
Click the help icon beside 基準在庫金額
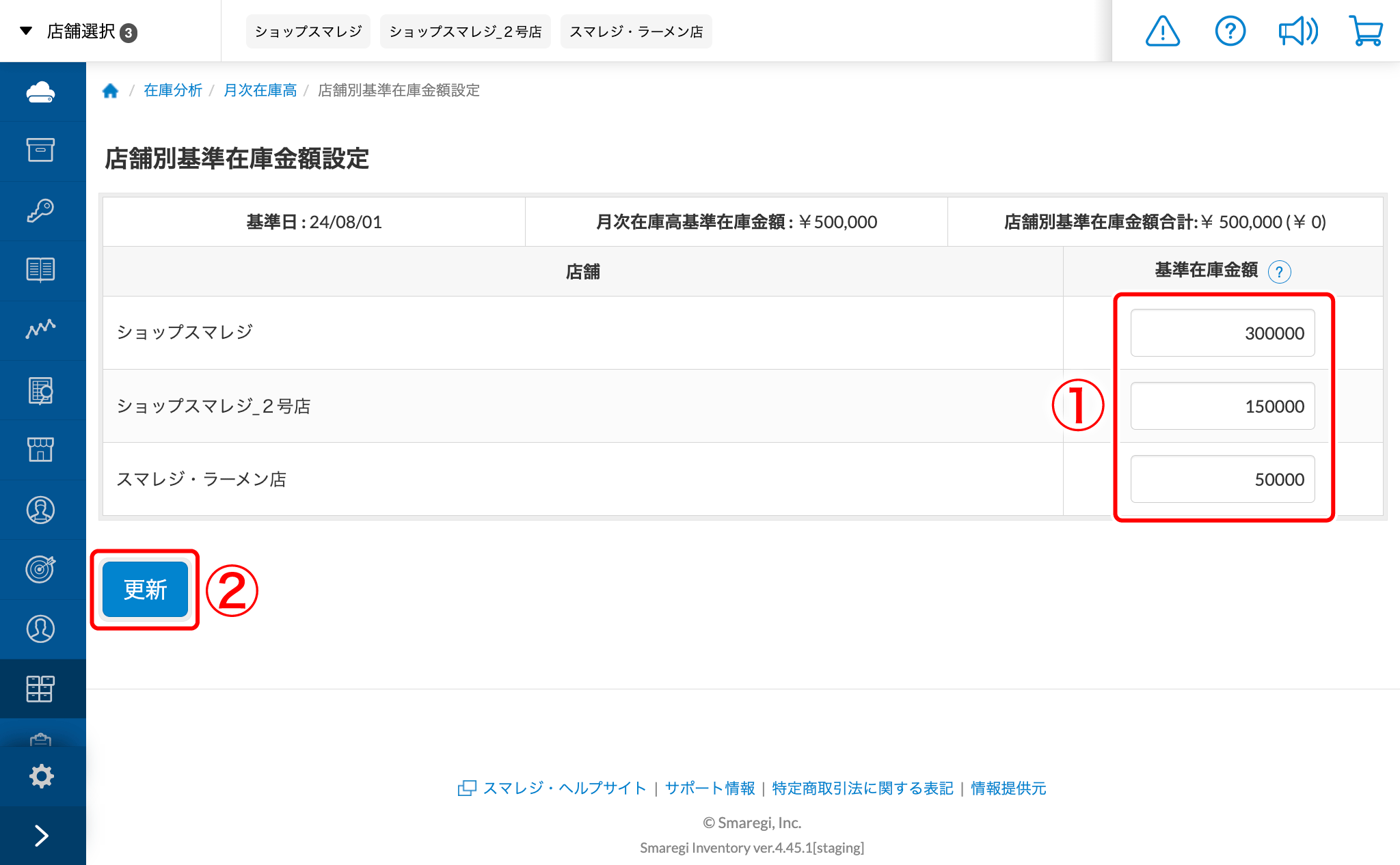1279,272
